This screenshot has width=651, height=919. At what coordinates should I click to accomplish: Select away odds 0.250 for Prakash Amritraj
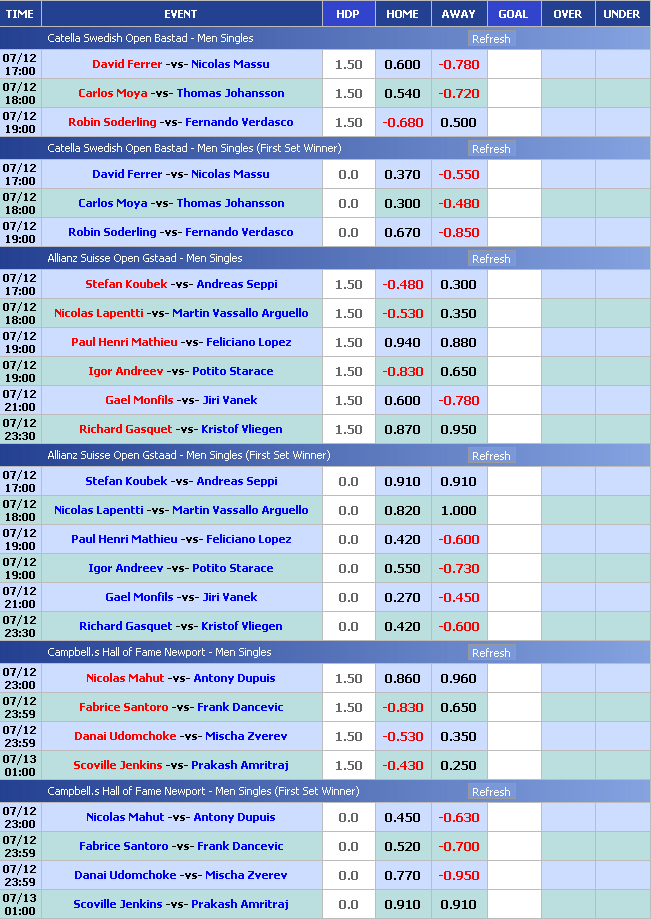(x=458, y=765)
